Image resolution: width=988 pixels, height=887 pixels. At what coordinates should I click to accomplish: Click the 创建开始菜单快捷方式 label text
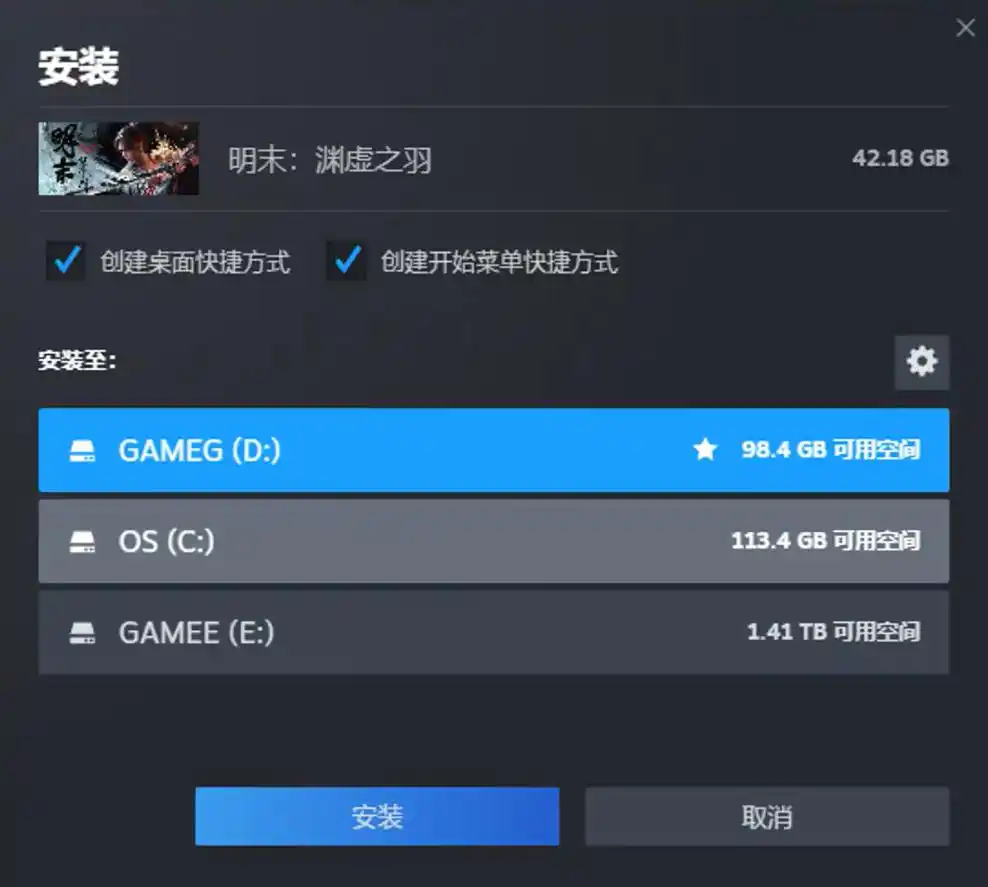[499, 262]
